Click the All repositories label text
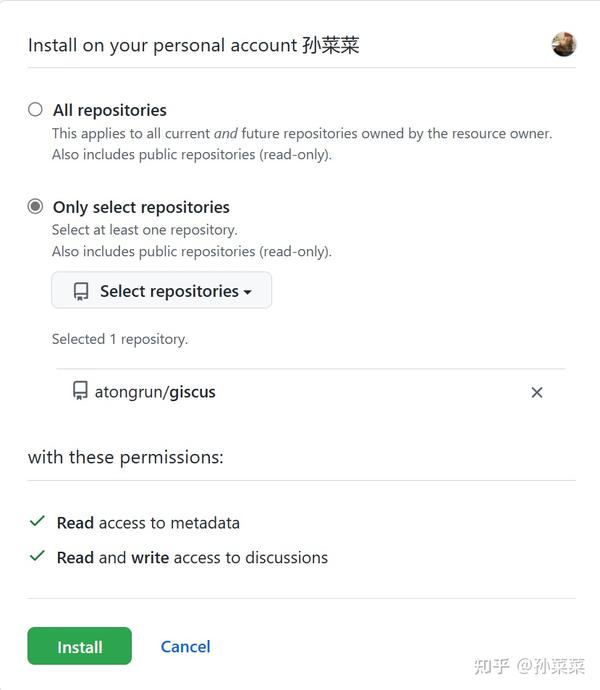Image resolution: width=600 pixels, height=690 pixels. point(110,110)
